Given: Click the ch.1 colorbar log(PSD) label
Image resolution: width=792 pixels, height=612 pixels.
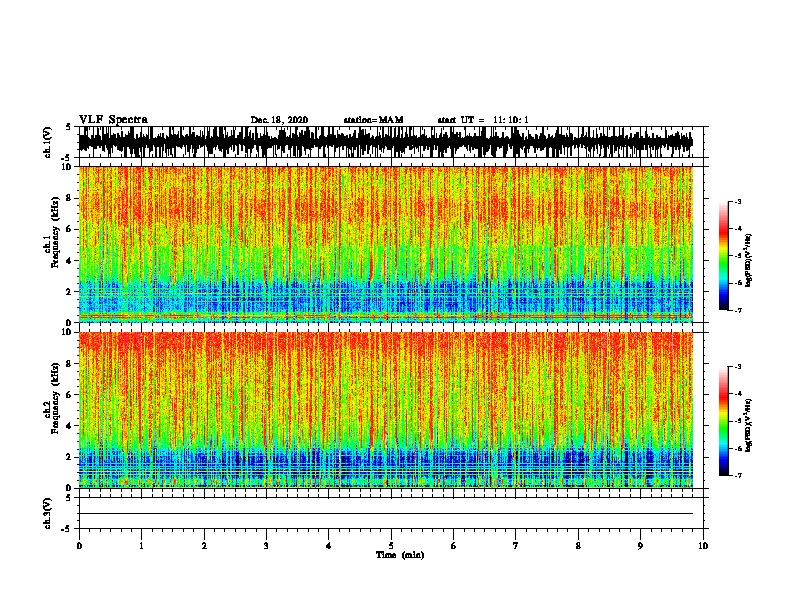Looking at the screenshot, I should click(x=749, y=261).
